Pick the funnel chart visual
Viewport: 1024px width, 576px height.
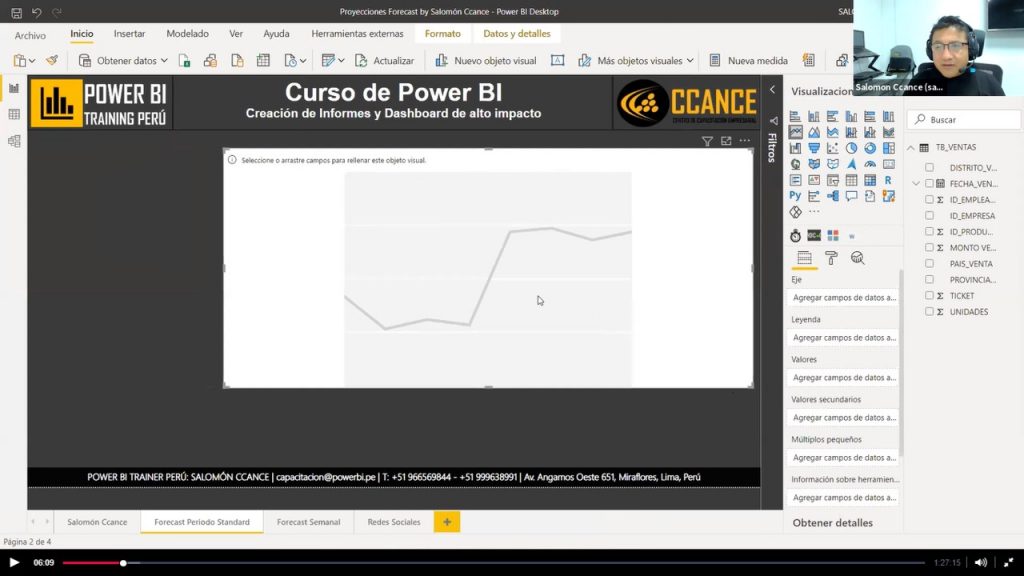pyautogui.click(x=814, y=148)
